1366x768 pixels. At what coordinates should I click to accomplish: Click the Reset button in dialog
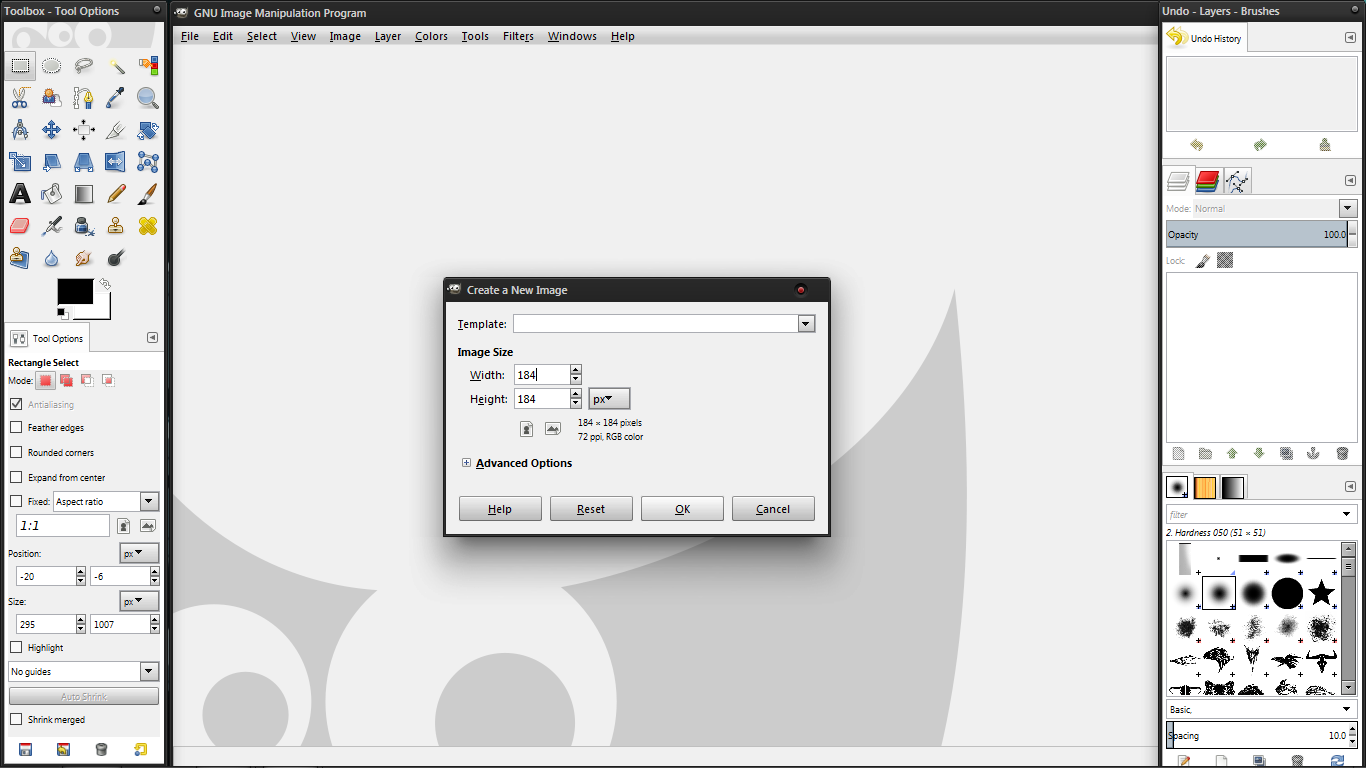point(591,509)
